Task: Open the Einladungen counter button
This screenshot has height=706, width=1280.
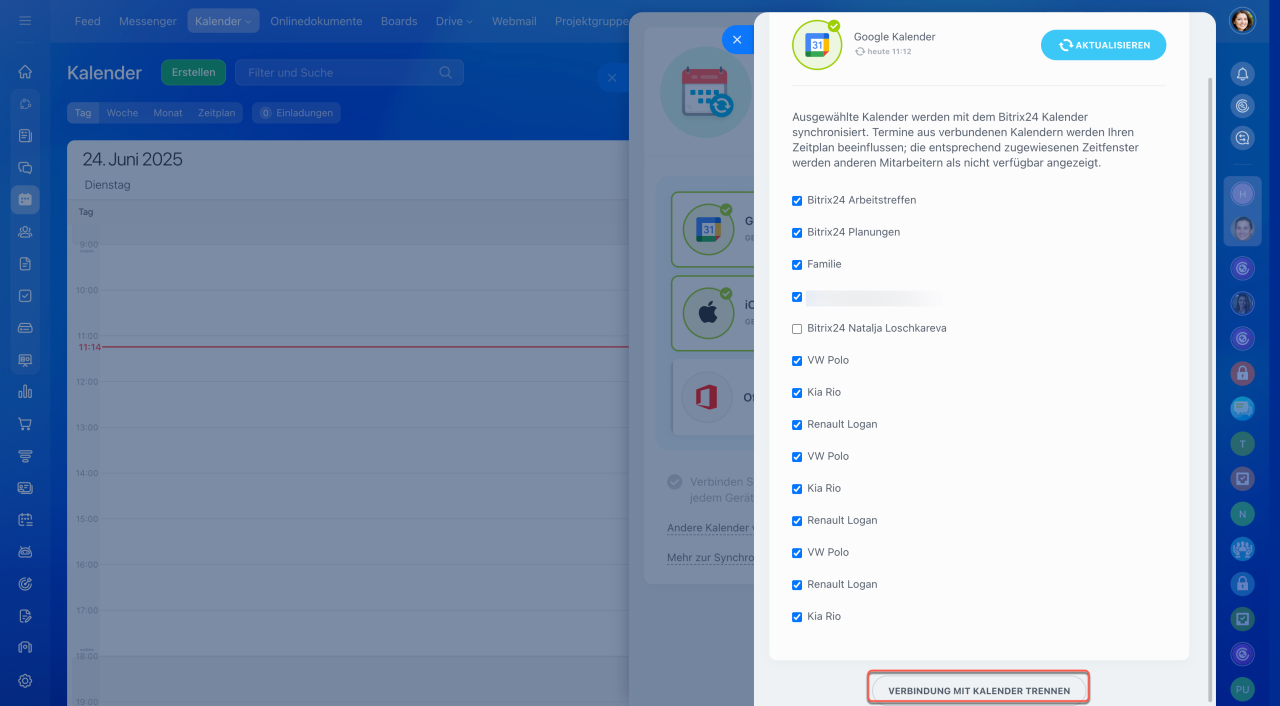Action: click(296, 113)
